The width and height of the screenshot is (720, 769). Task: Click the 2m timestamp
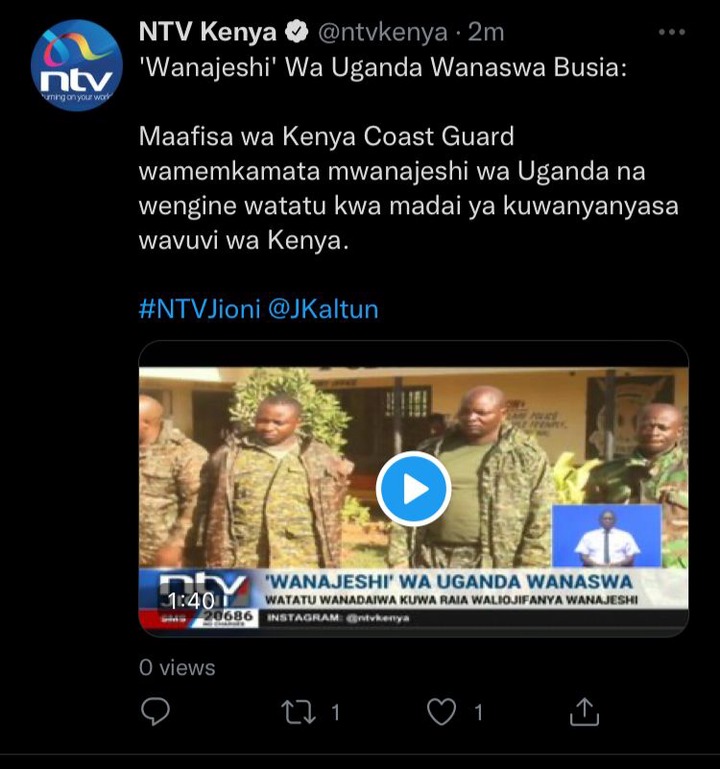click(x=486, y=33)
